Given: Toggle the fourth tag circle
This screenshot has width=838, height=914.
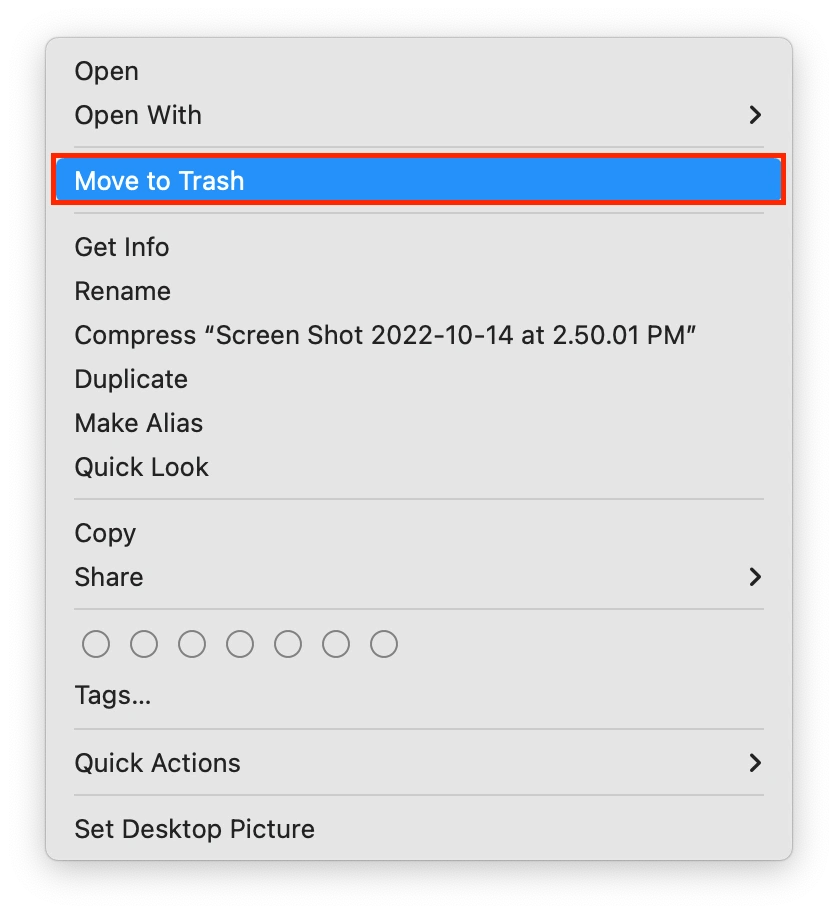Looking at the screenshot, I should [240, 644].
